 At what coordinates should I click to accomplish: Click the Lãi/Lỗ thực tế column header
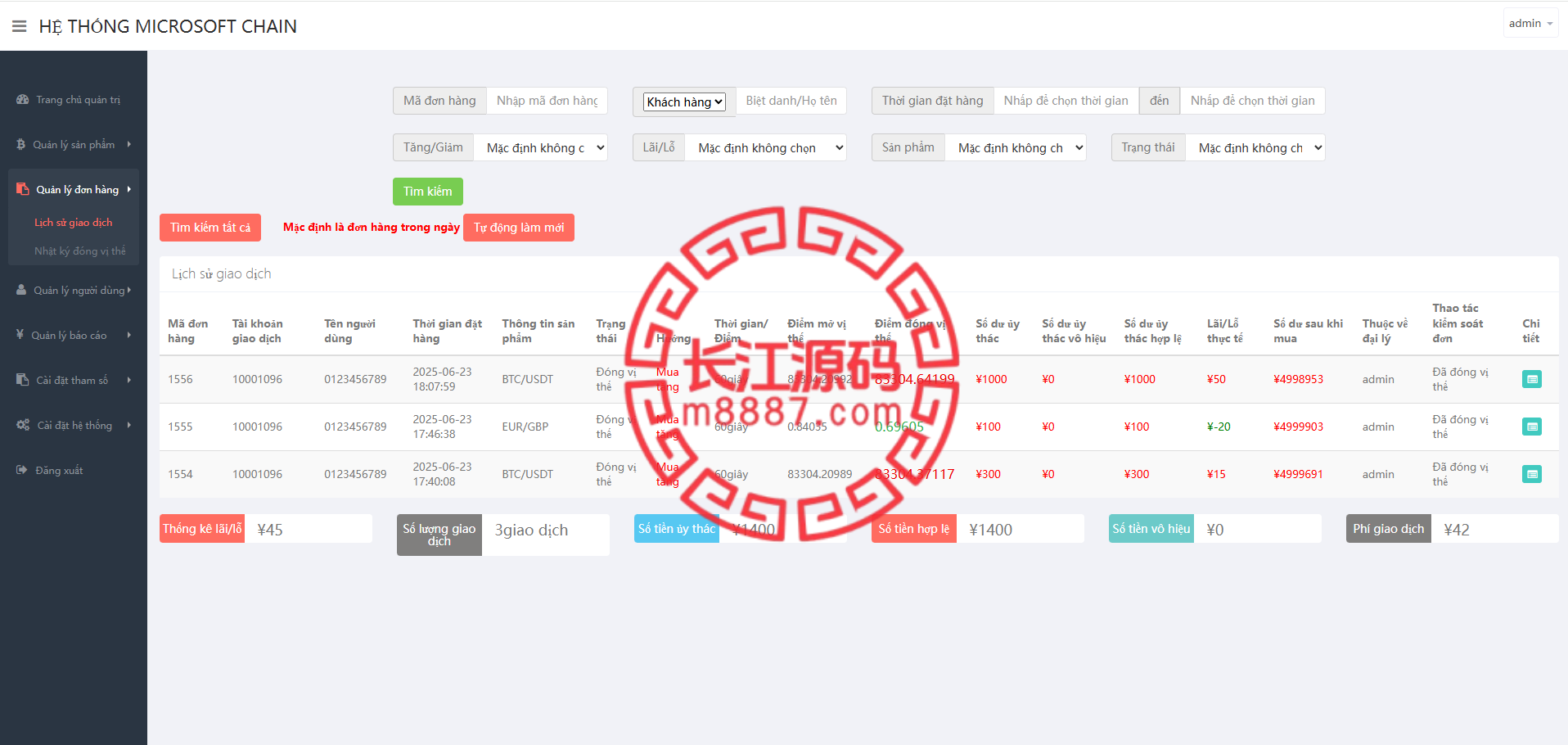click(1225, 331)
